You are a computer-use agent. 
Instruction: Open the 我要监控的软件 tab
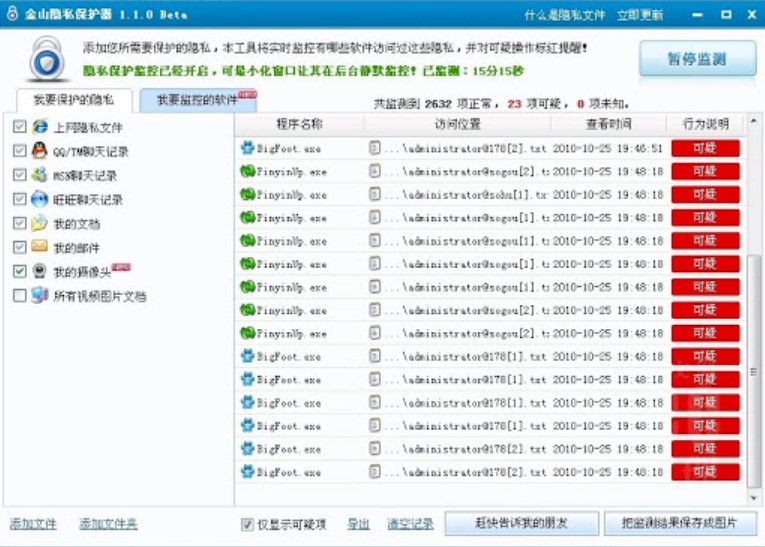[x=198, y=101]
